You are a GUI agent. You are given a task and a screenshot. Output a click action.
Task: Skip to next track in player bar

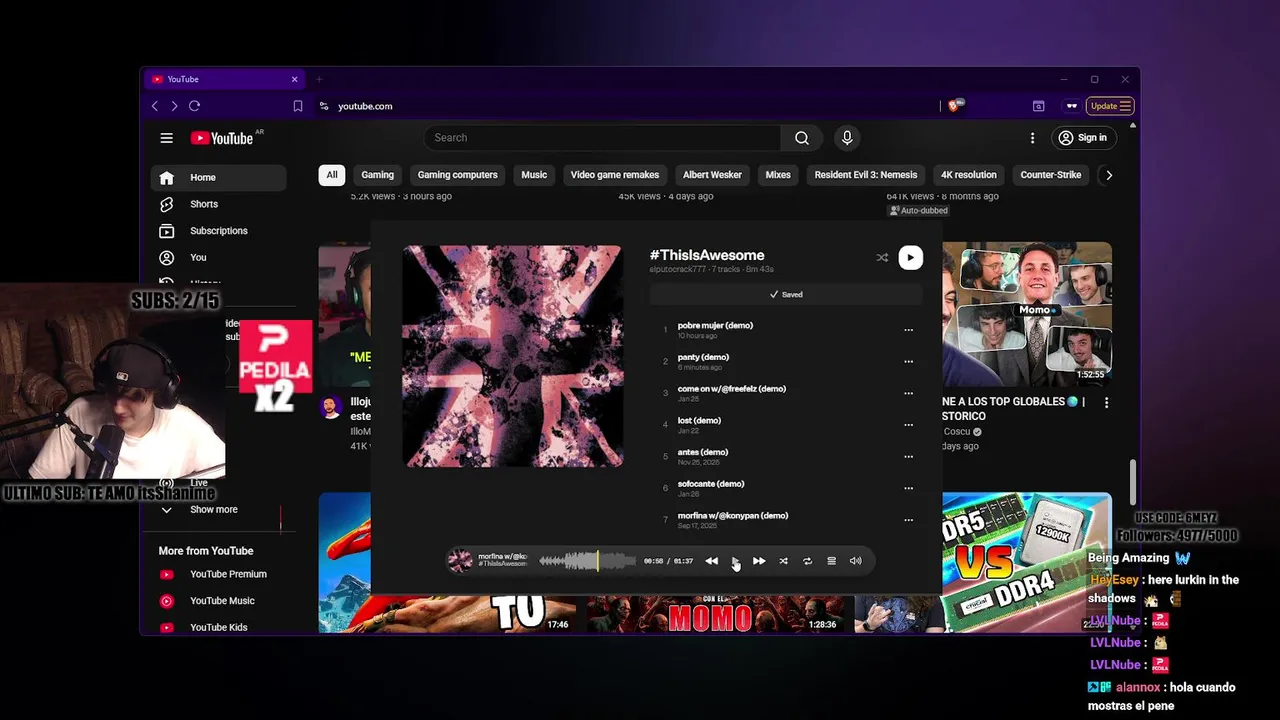coord(759,561)
